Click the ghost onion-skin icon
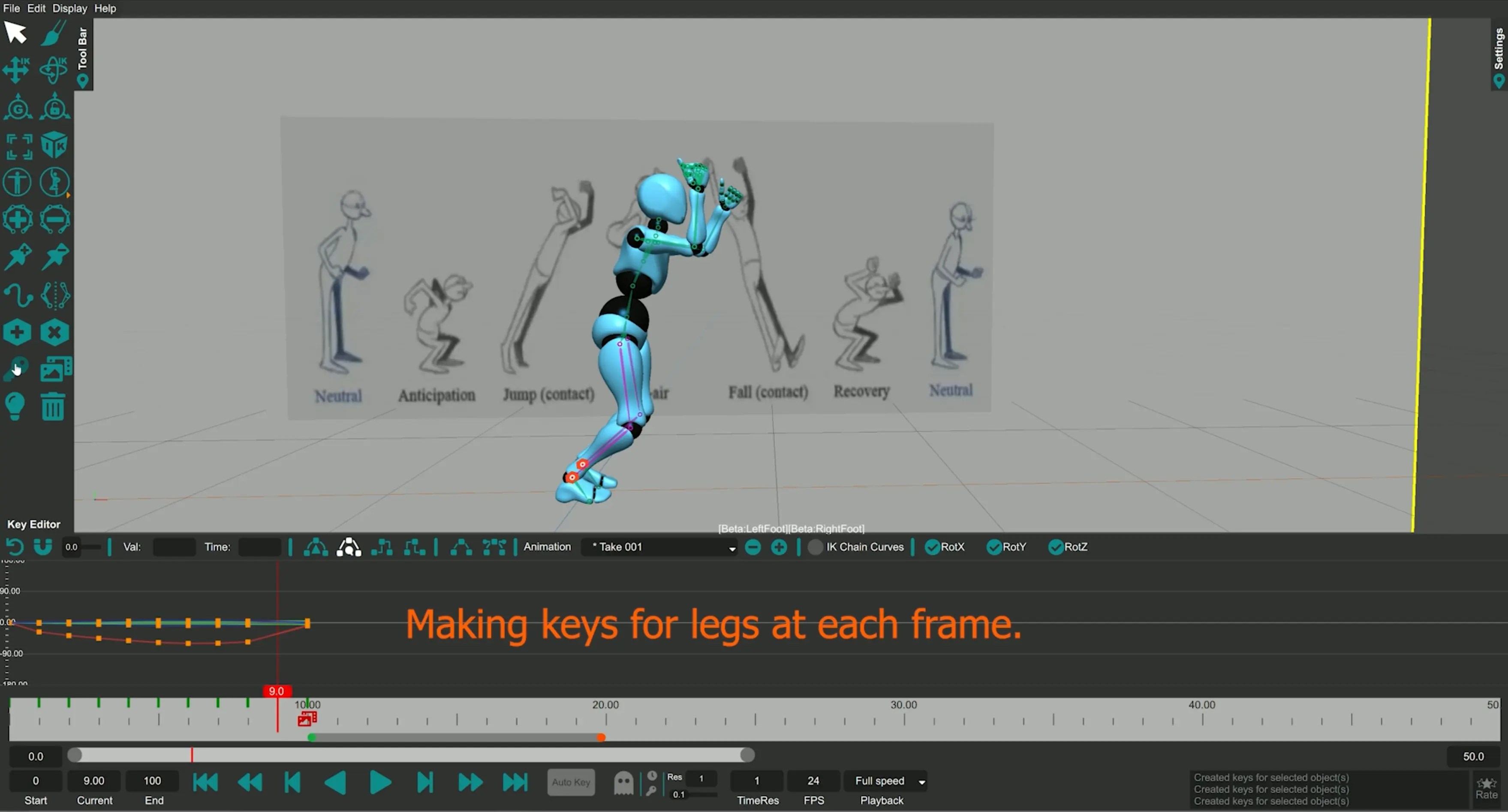 coord(623,783)
